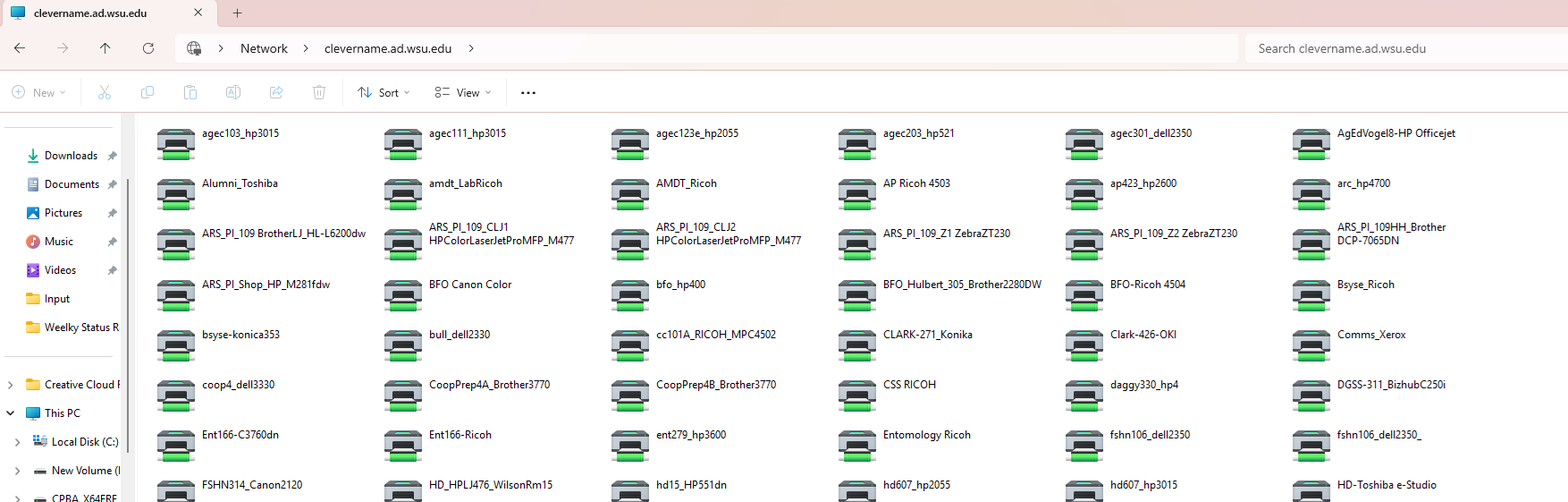Select the BFO Canon Color printer icon
Screen dimensions: 1568x502
(403, 294)
